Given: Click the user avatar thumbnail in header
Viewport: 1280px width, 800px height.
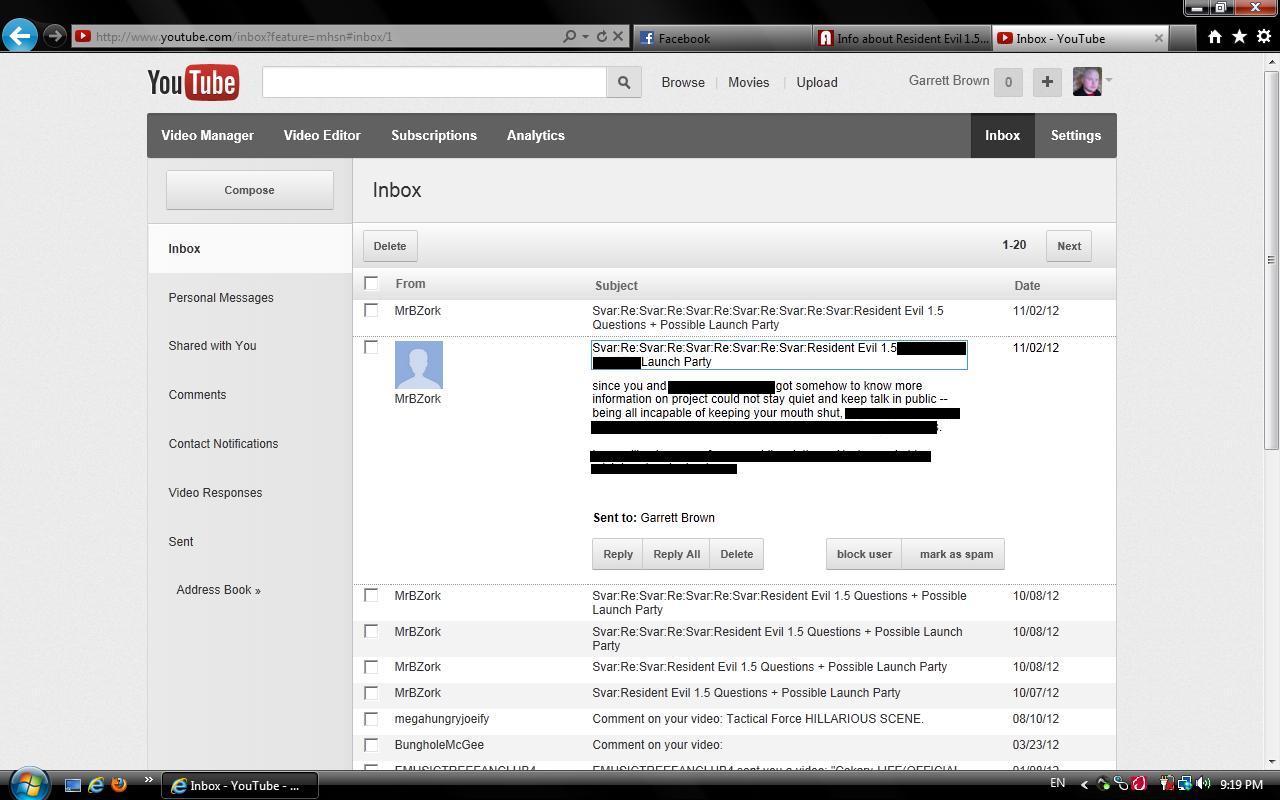Looking at the screenshot, I should [x=1086, y=82].
